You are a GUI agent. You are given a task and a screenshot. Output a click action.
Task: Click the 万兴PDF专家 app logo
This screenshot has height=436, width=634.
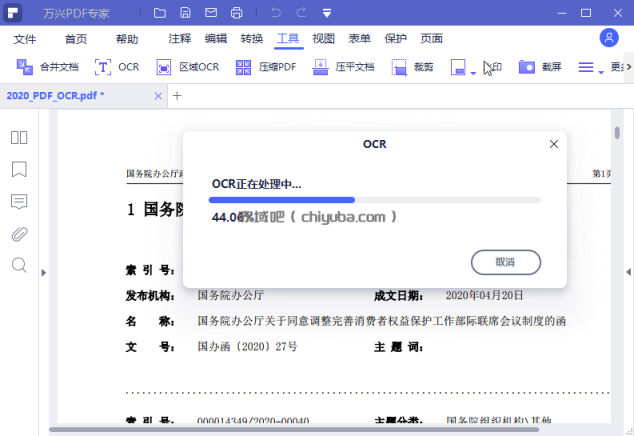pos(13,13)
